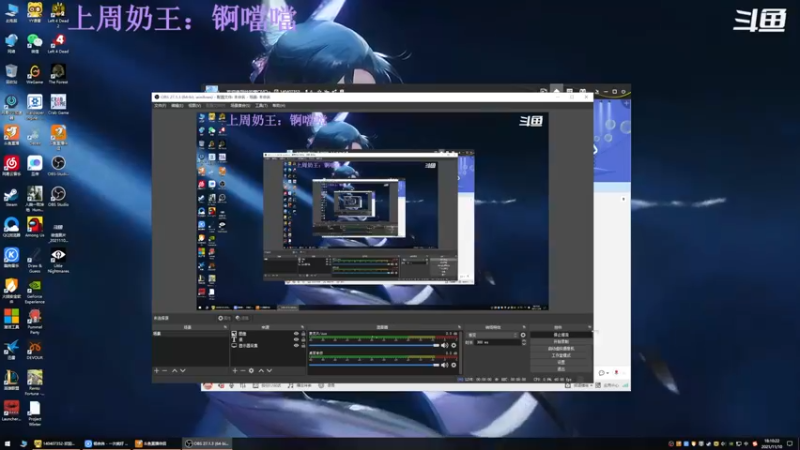Toggle the lock on the 图像 image source
800x450 pixels.
pos(303,333)
